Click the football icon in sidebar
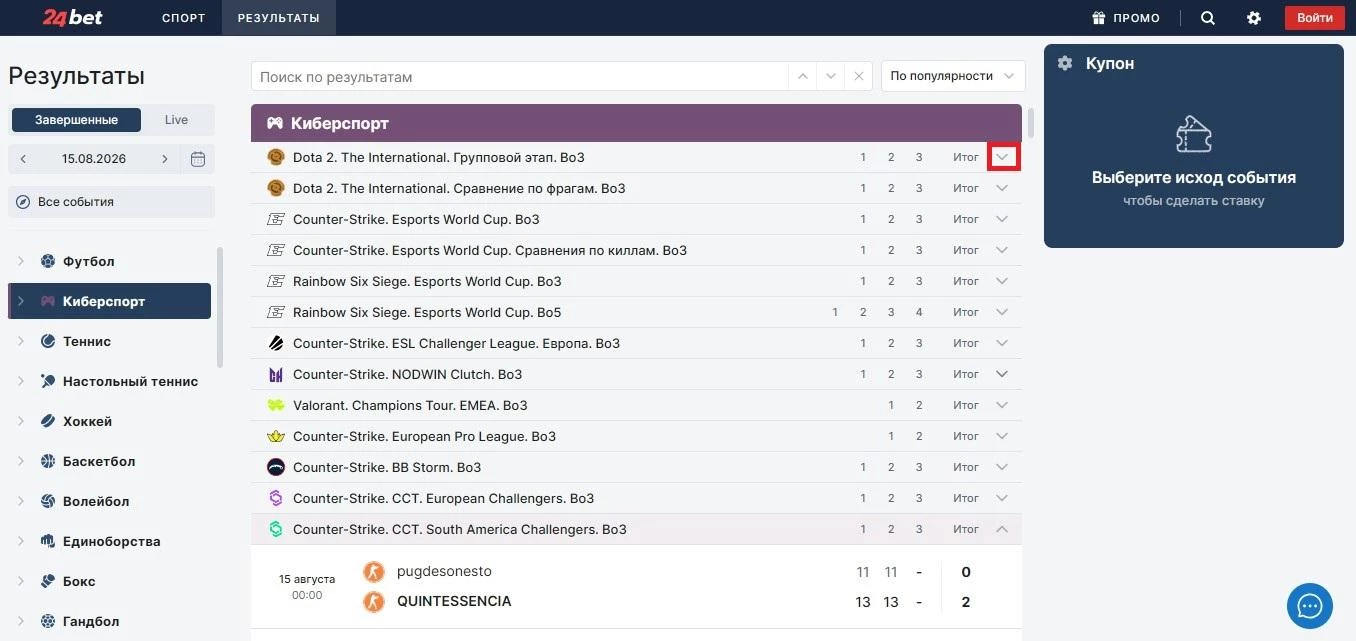The width and height of the screenshot is (1356, 641). pyautogui.click(x=48, y=261)
